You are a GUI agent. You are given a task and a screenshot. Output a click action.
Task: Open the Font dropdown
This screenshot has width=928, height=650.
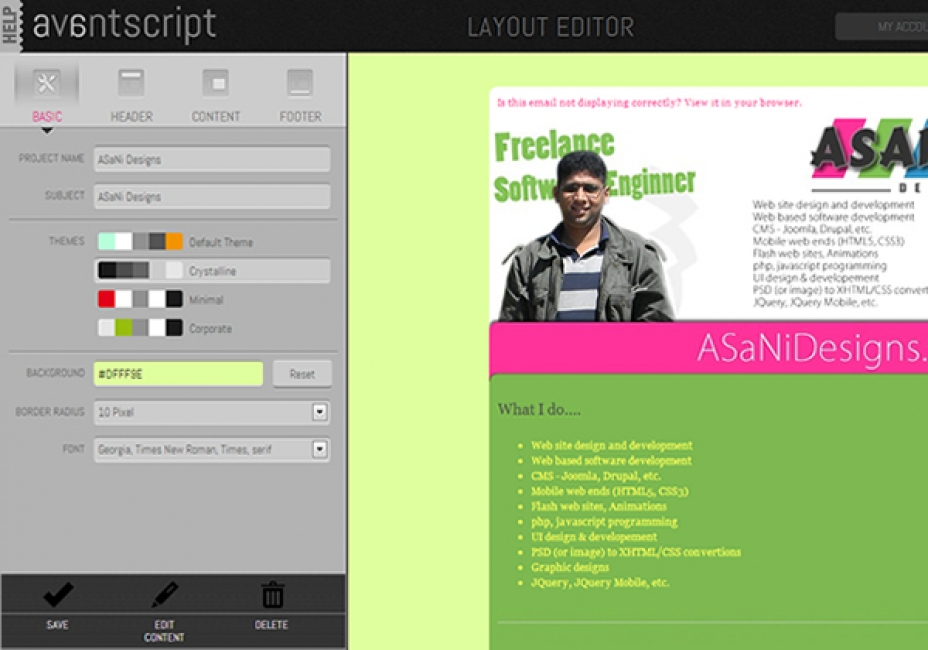coord(212,449)
